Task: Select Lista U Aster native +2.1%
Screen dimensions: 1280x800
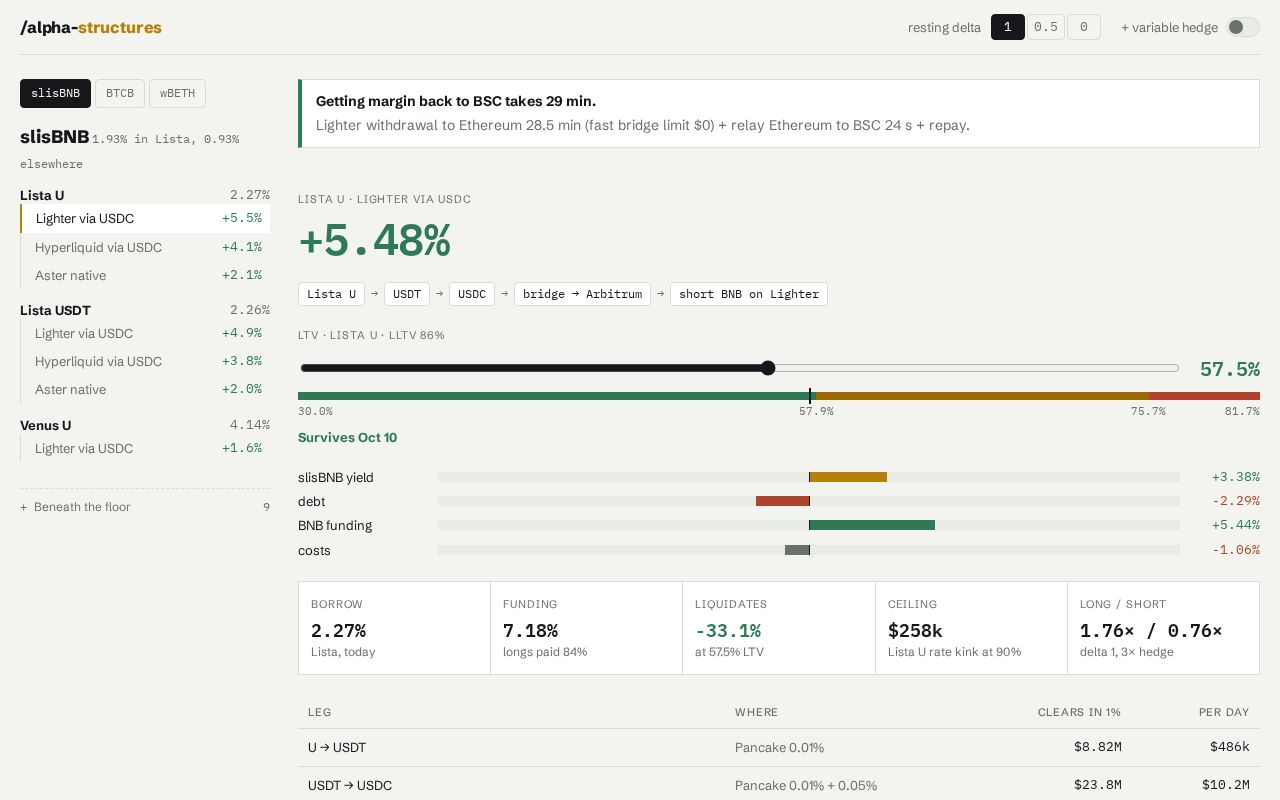Action: click(145, 275)
